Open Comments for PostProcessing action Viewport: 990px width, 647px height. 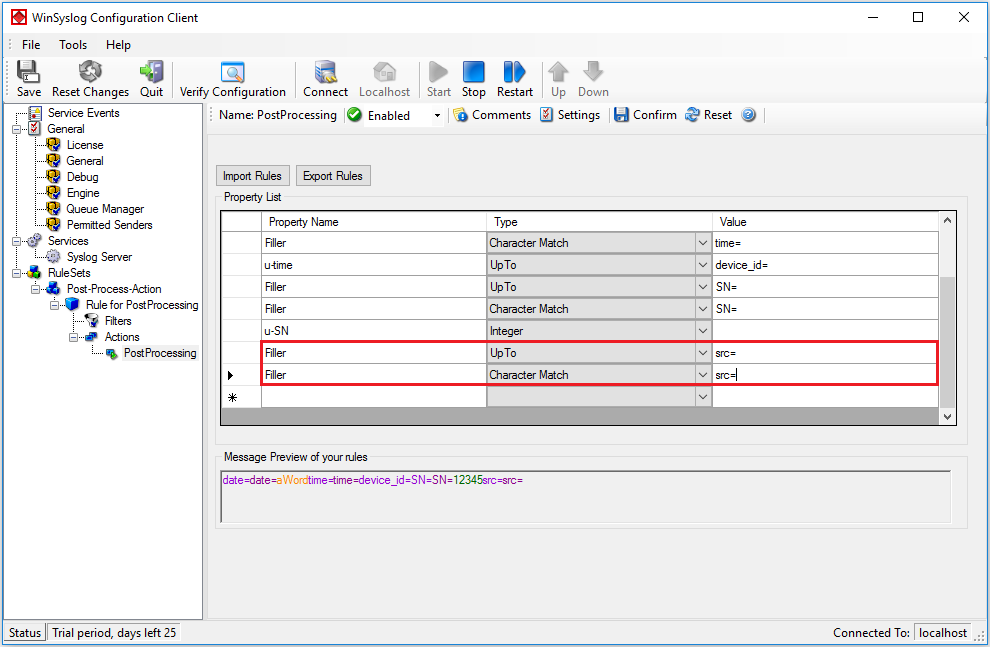tap(492, 115)
